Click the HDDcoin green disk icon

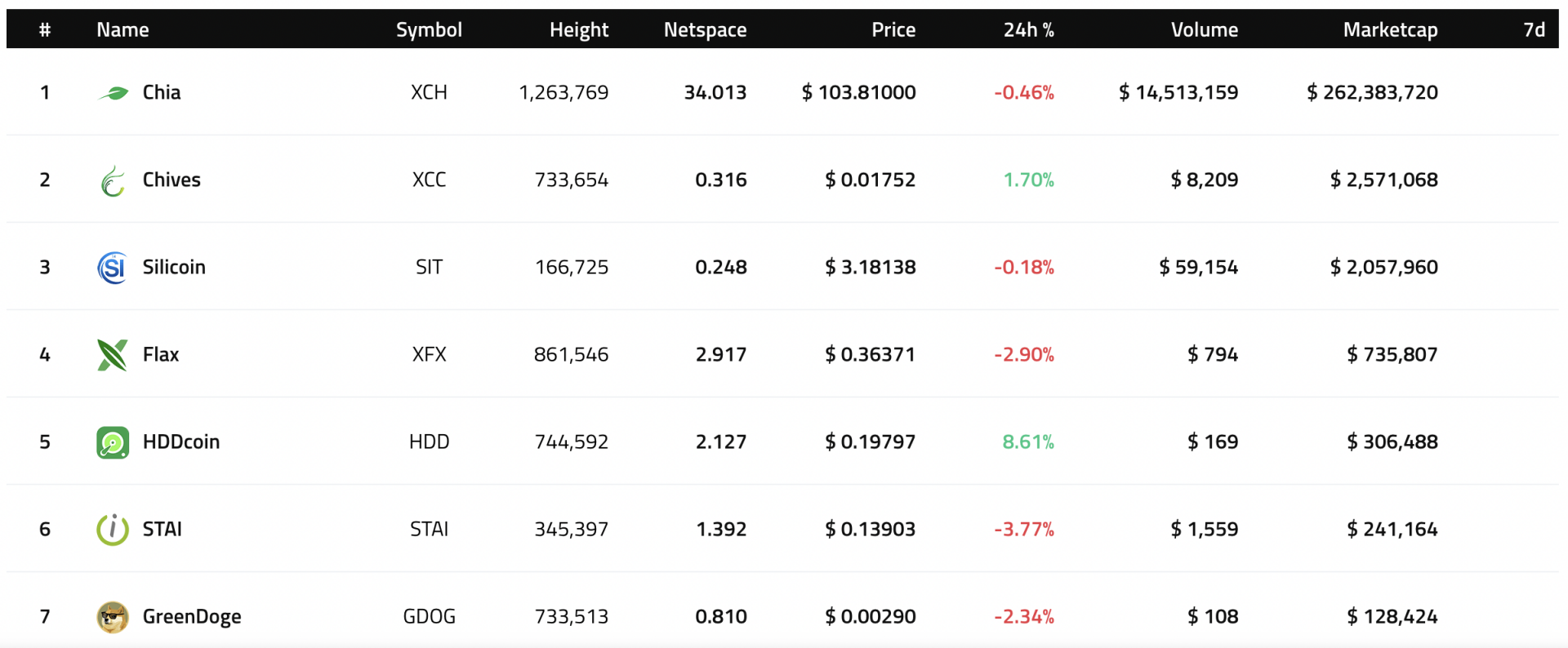tap(113, 442)
